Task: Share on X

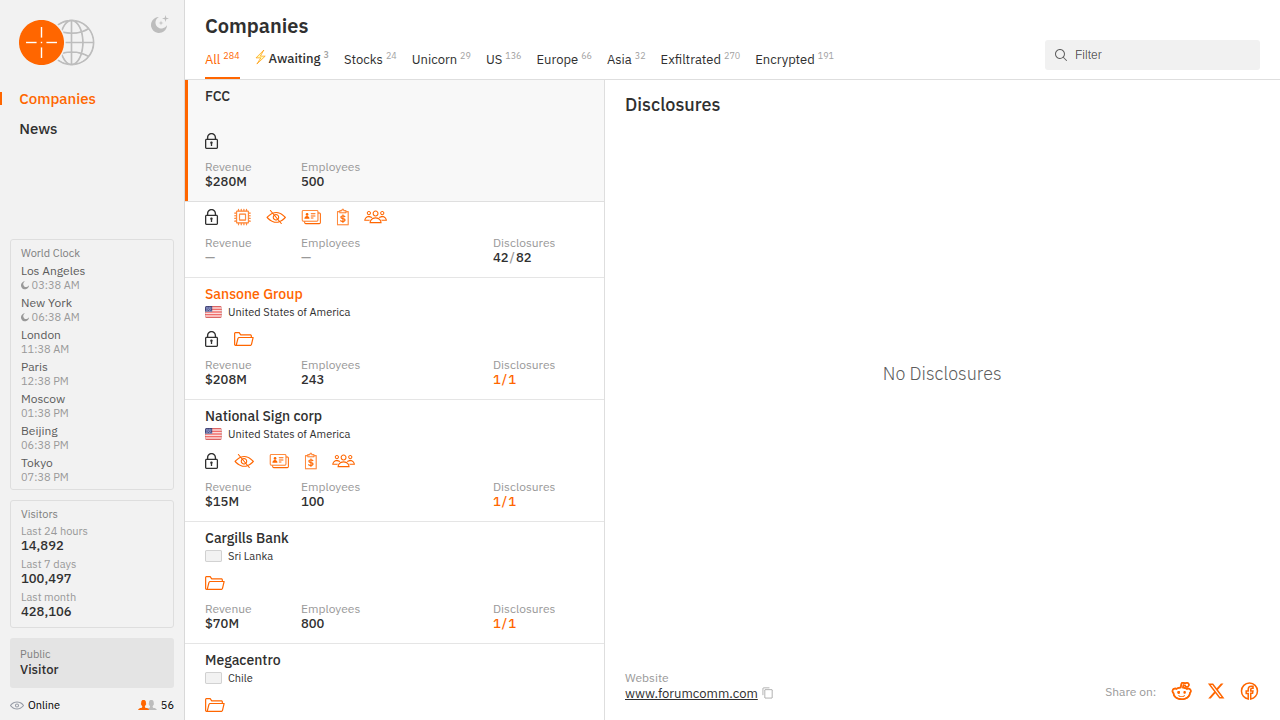Action: 1216,691
